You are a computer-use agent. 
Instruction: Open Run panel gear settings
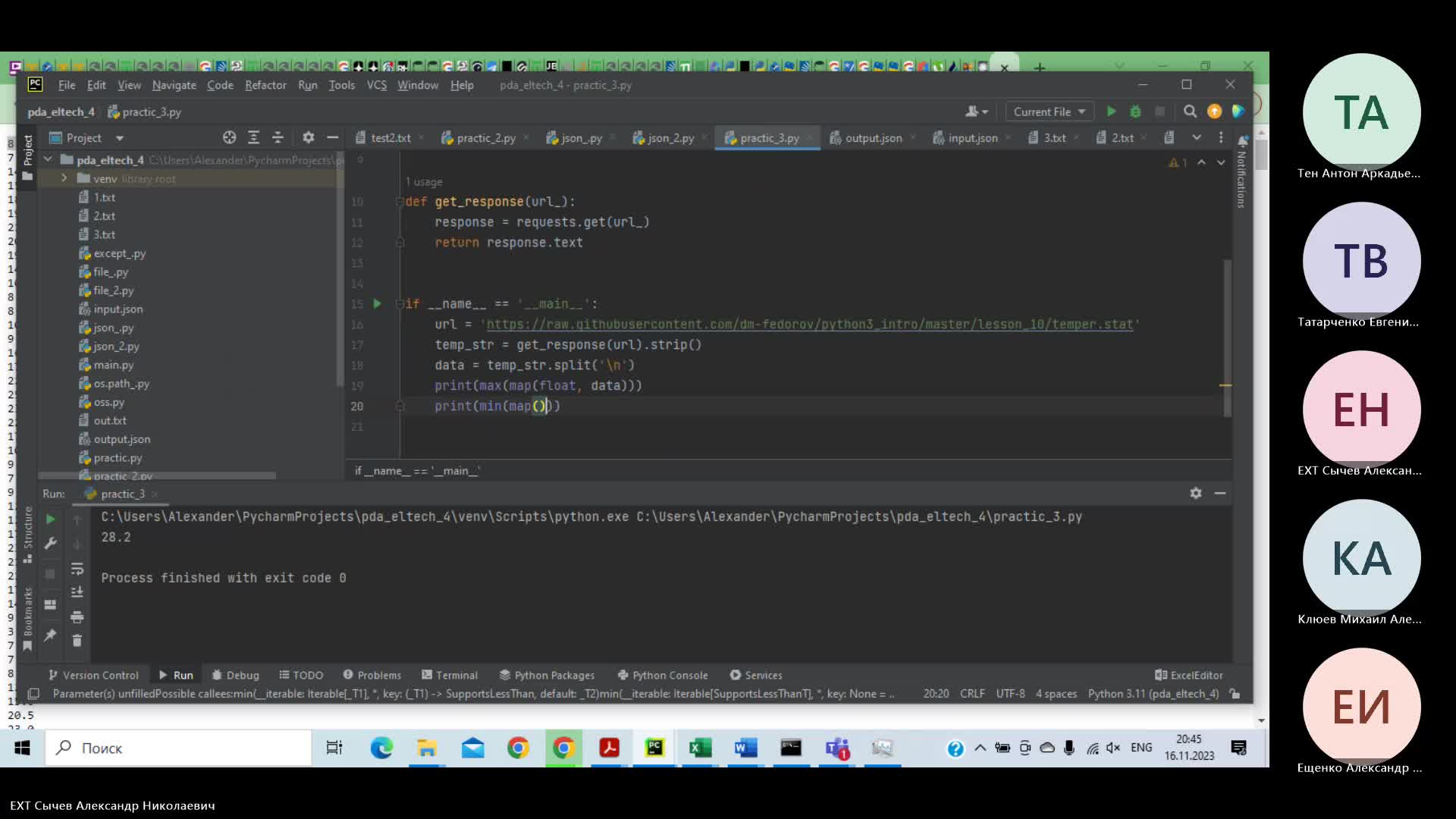tap(1196, 493)
